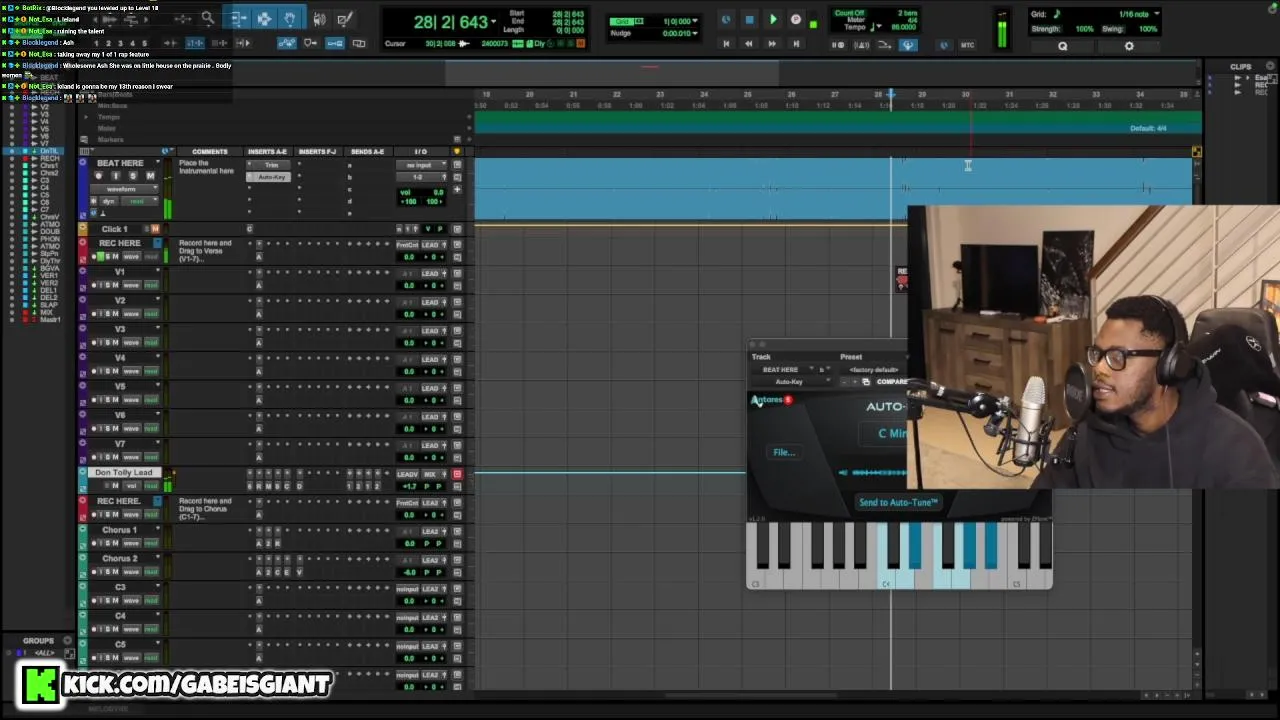Open main counter format dropdown
The image size is (1280, 720).
[495, 21]
